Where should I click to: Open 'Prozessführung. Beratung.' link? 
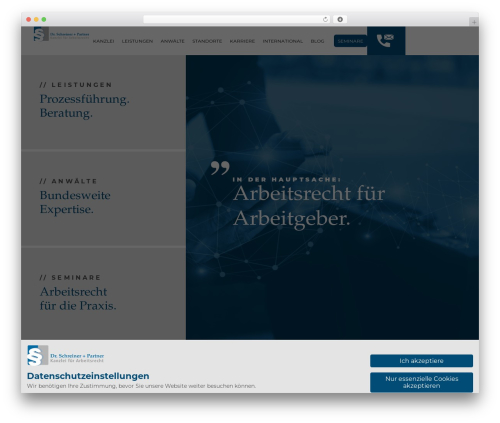coord(84,106)
